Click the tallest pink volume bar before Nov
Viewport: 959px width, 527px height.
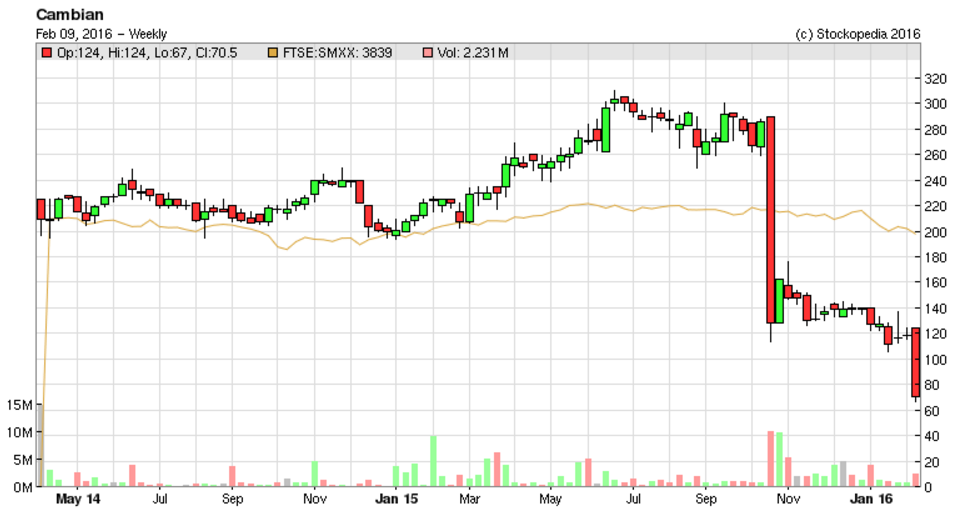771,459
